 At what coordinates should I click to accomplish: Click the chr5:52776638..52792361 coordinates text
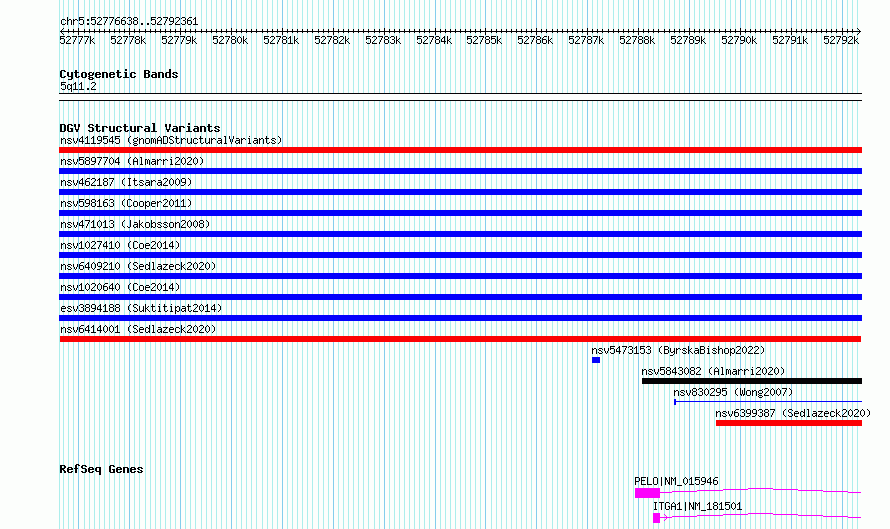point(129,22)
